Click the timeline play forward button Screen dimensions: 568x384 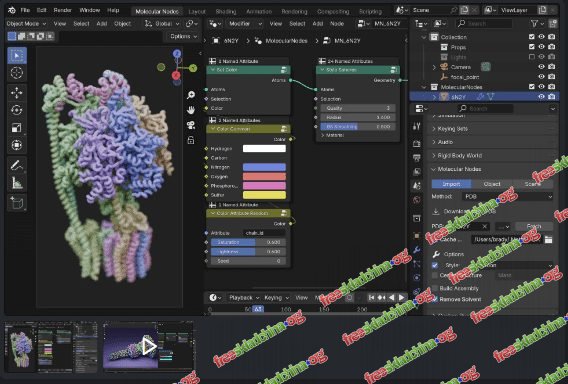401,298
